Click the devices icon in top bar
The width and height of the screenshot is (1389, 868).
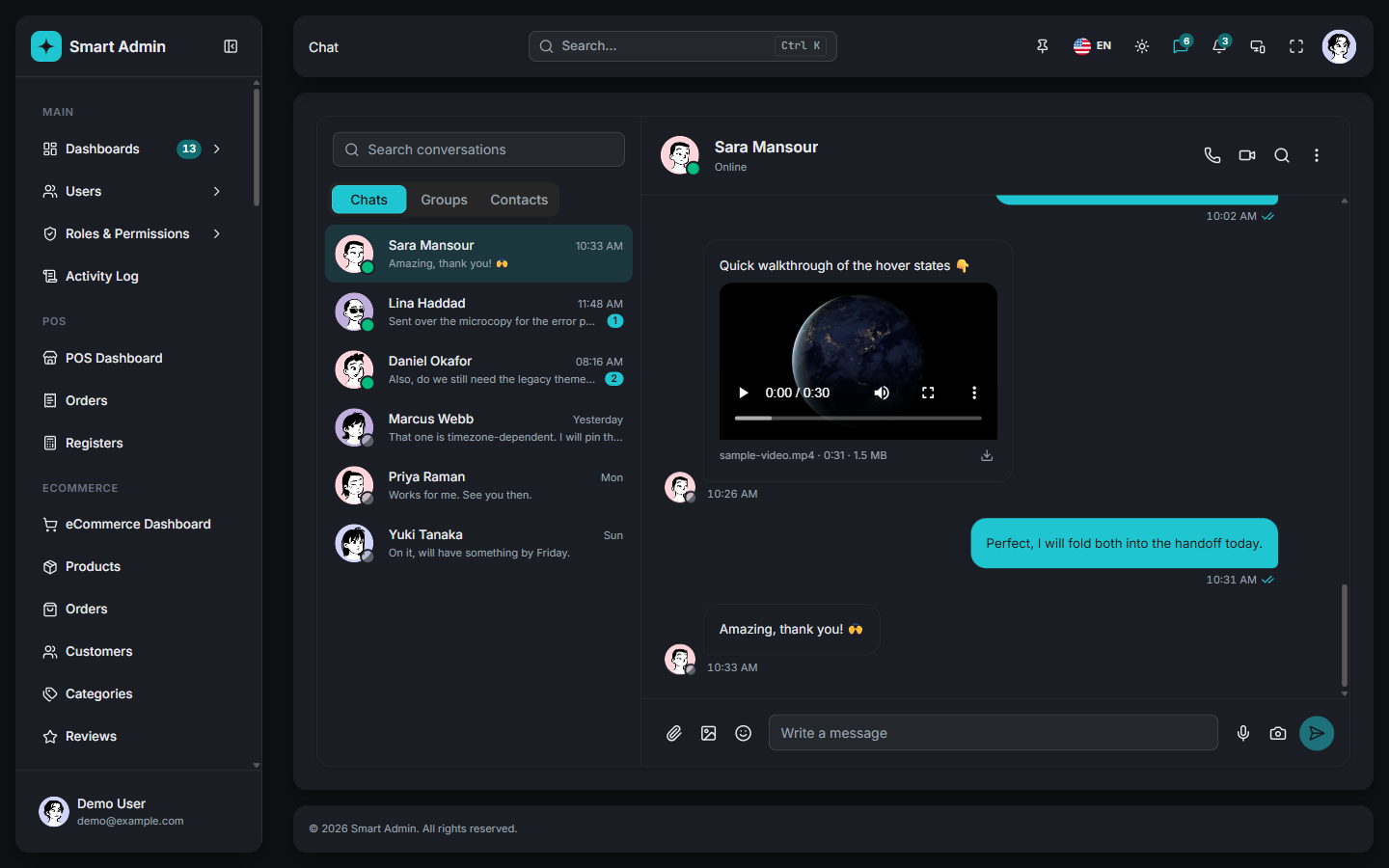(1258, 46)
